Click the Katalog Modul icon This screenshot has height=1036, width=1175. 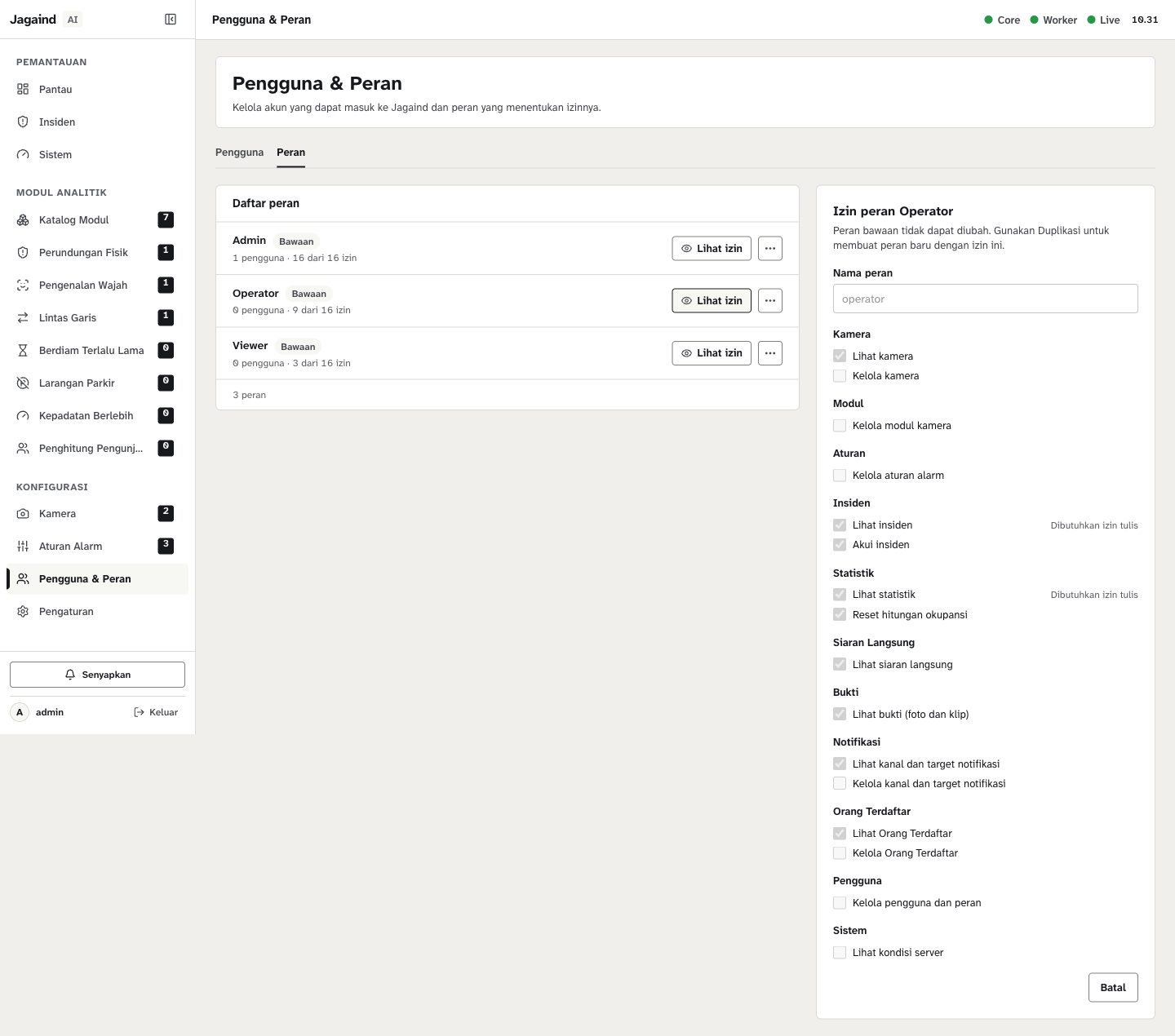(x=23, y=219)
